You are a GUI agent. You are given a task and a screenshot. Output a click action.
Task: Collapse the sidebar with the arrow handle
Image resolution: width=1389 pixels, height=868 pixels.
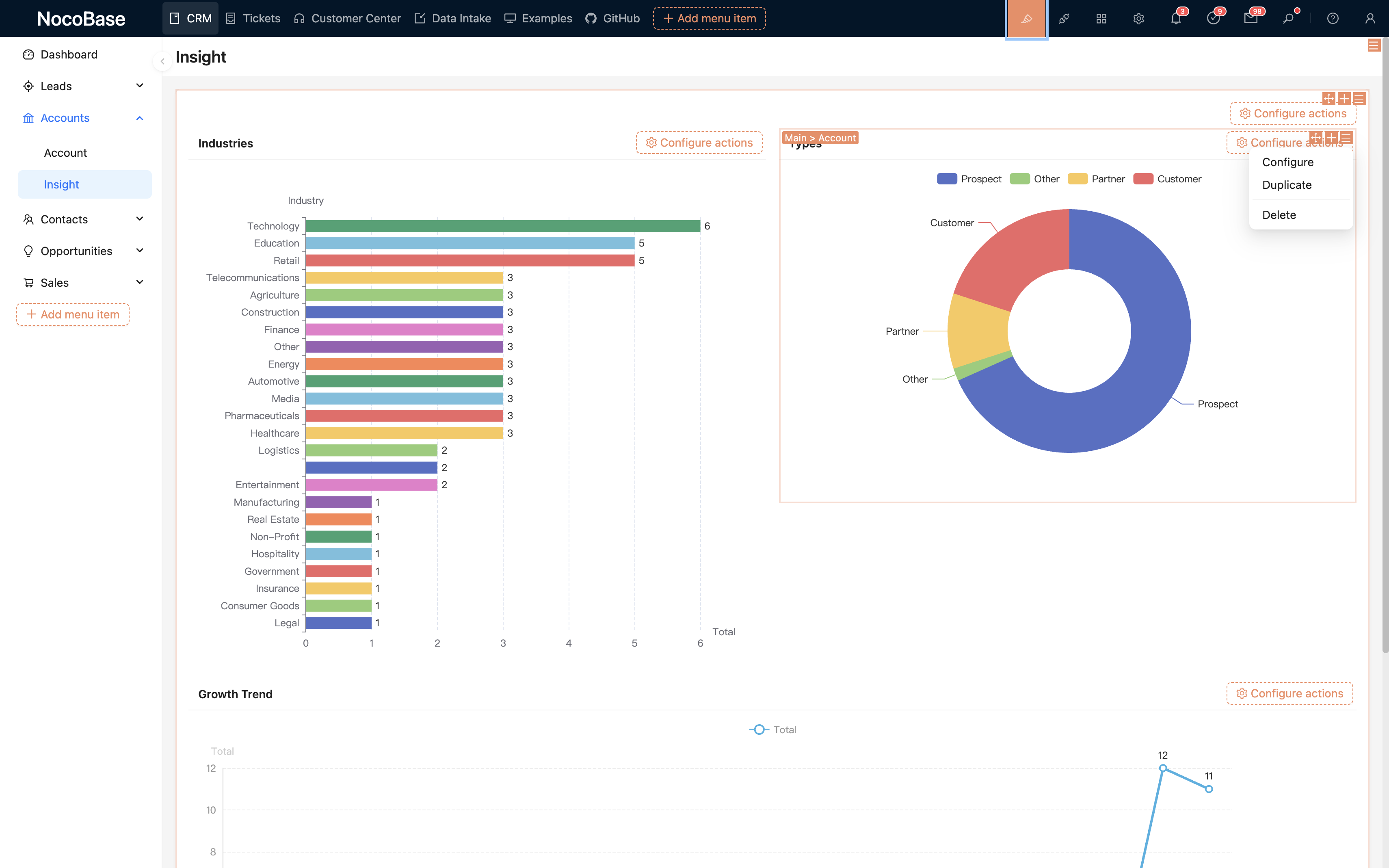click(162, 61)
